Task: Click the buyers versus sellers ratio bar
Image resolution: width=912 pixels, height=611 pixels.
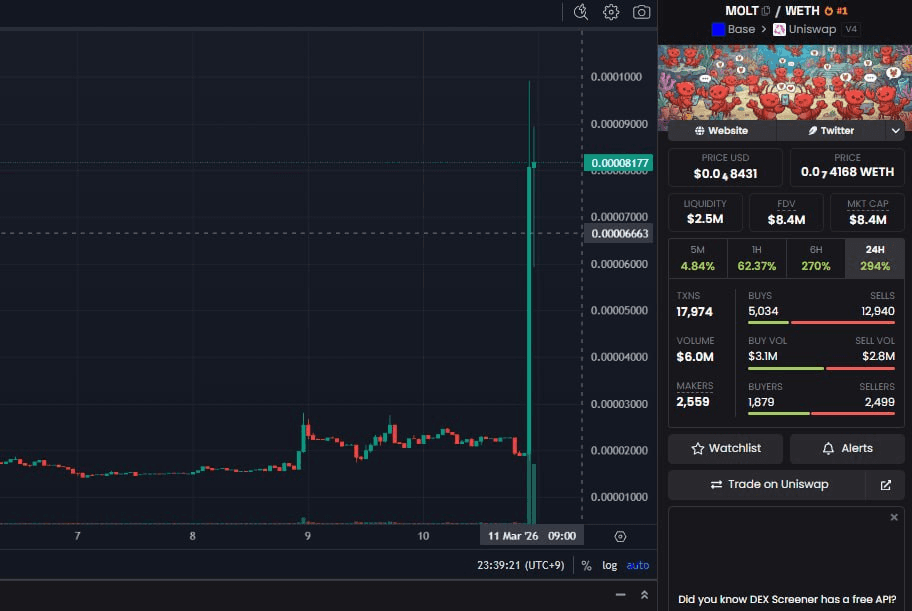Action: (x=821, y=413)
